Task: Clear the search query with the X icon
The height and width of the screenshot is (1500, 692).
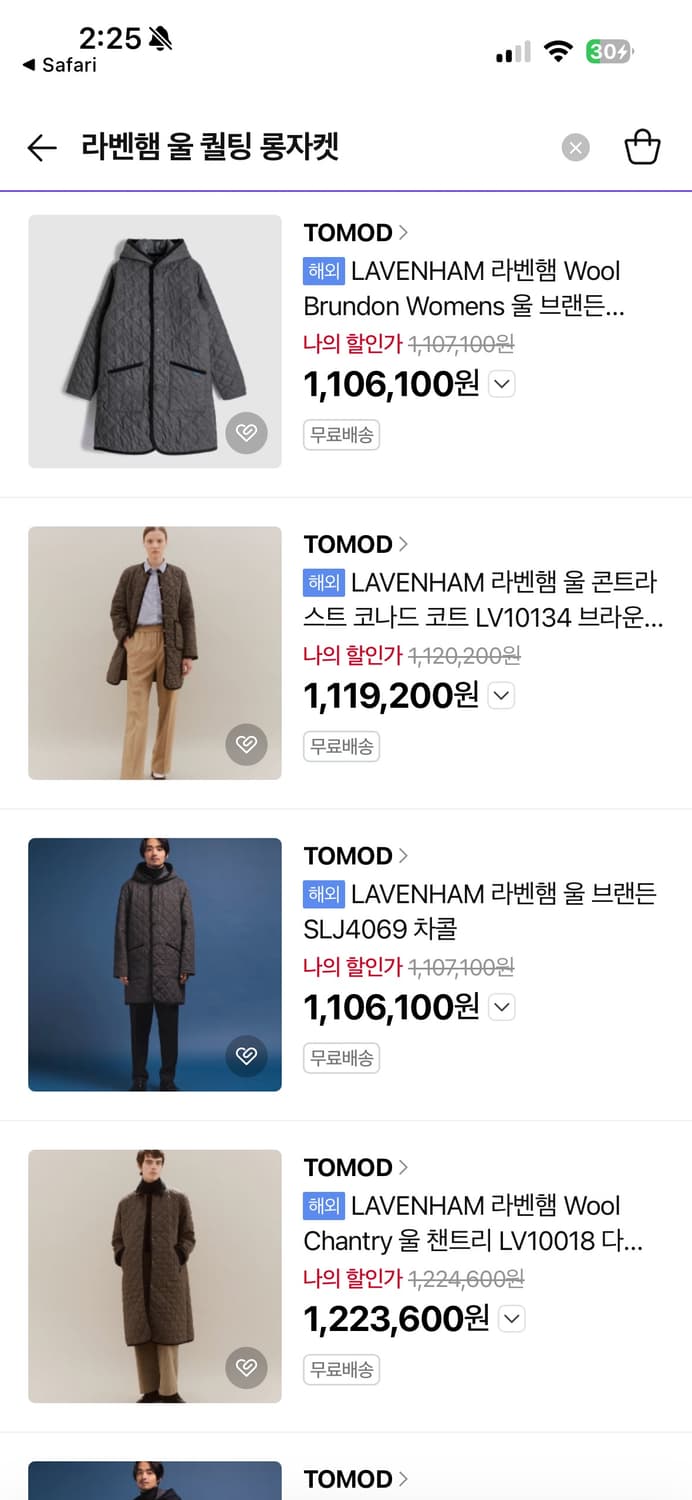Action: (x=575, y=147)
